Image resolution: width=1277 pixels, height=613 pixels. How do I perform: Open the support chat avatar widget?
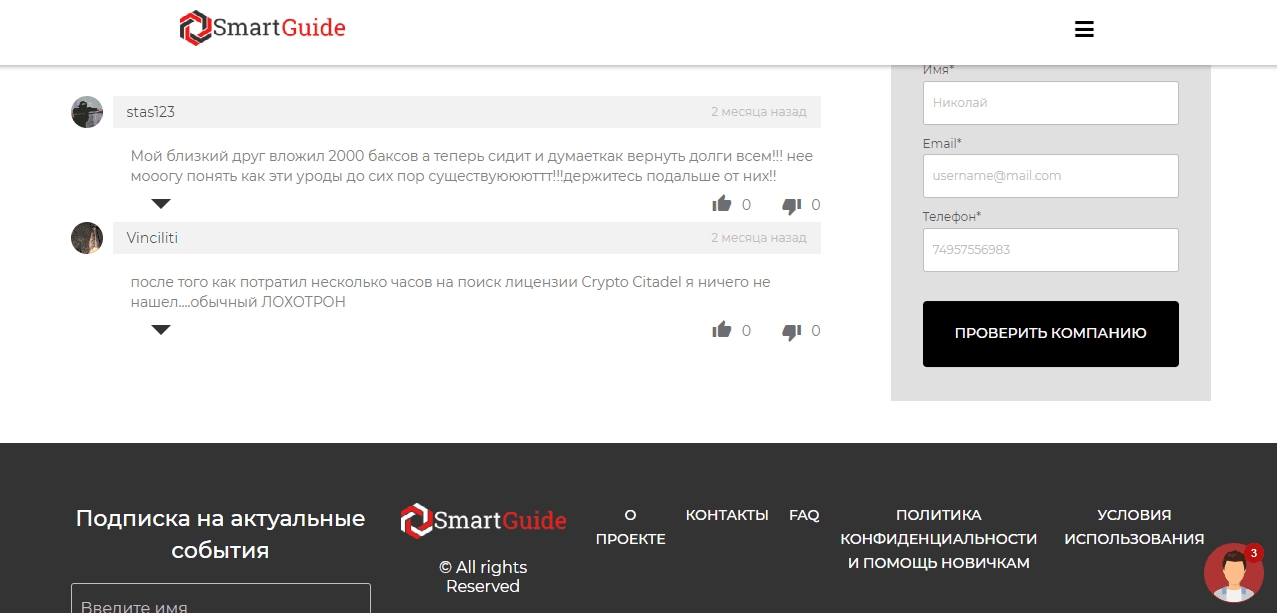[x=1233, y=573]
